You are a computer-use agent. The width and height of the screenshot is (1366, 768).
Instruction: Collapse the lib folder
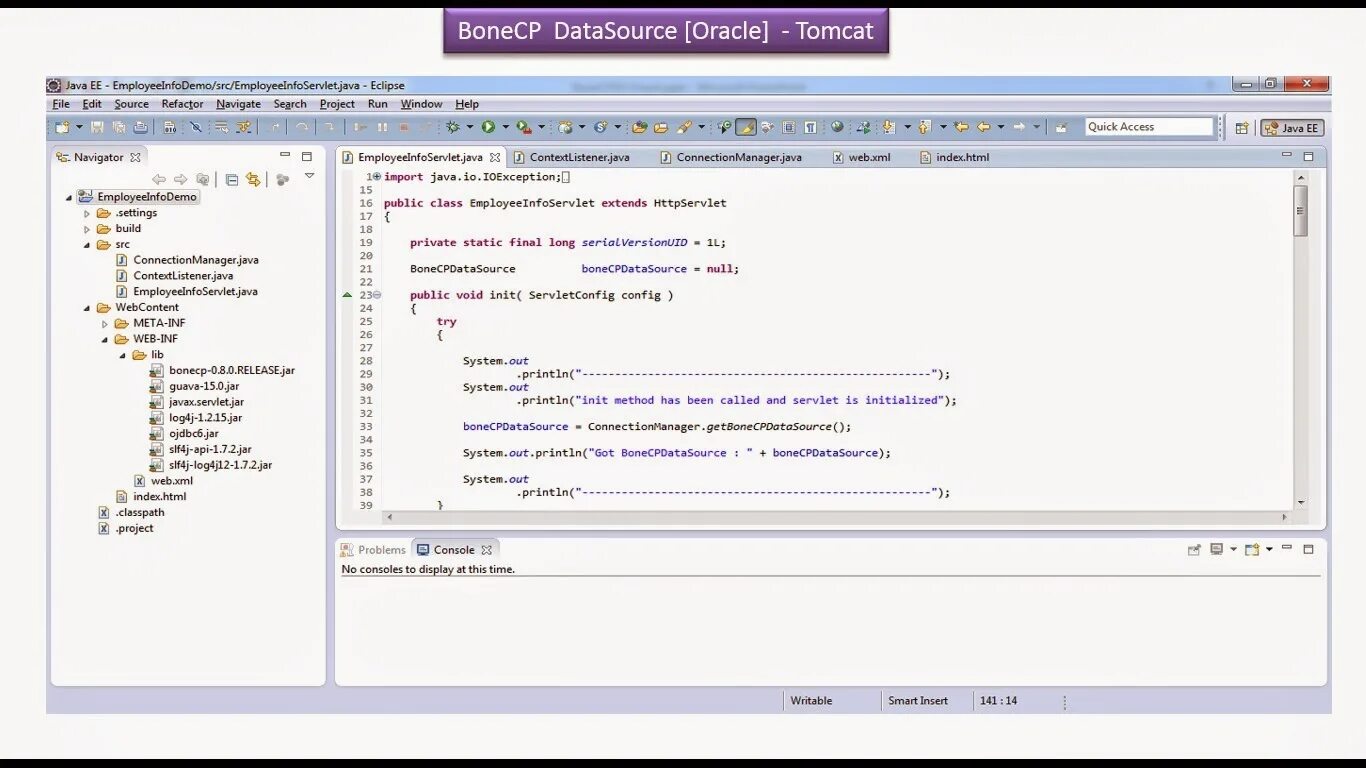click(123, 355)
